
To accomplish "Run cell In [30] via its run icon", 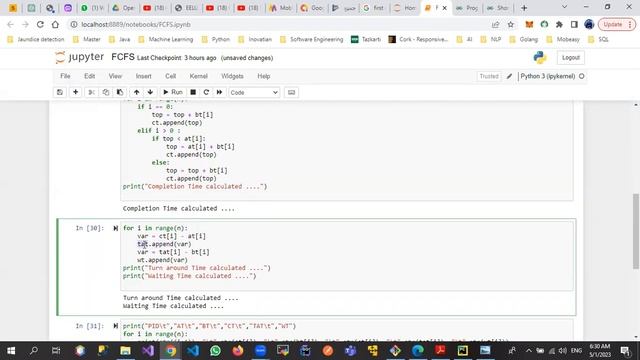I will click(x=116, y=228).
